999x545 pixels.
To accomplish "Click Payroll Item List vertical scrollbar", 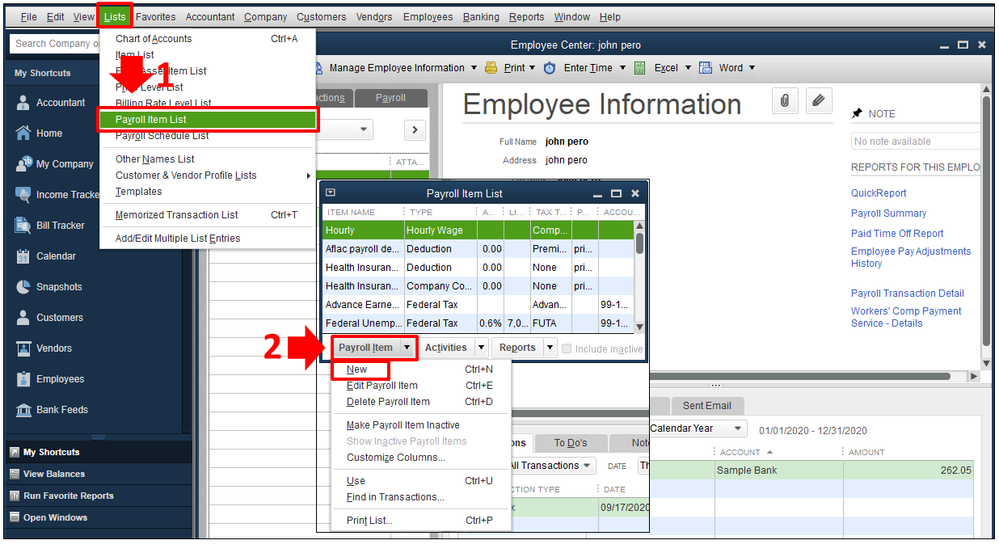I will click(x=640, y=276).
